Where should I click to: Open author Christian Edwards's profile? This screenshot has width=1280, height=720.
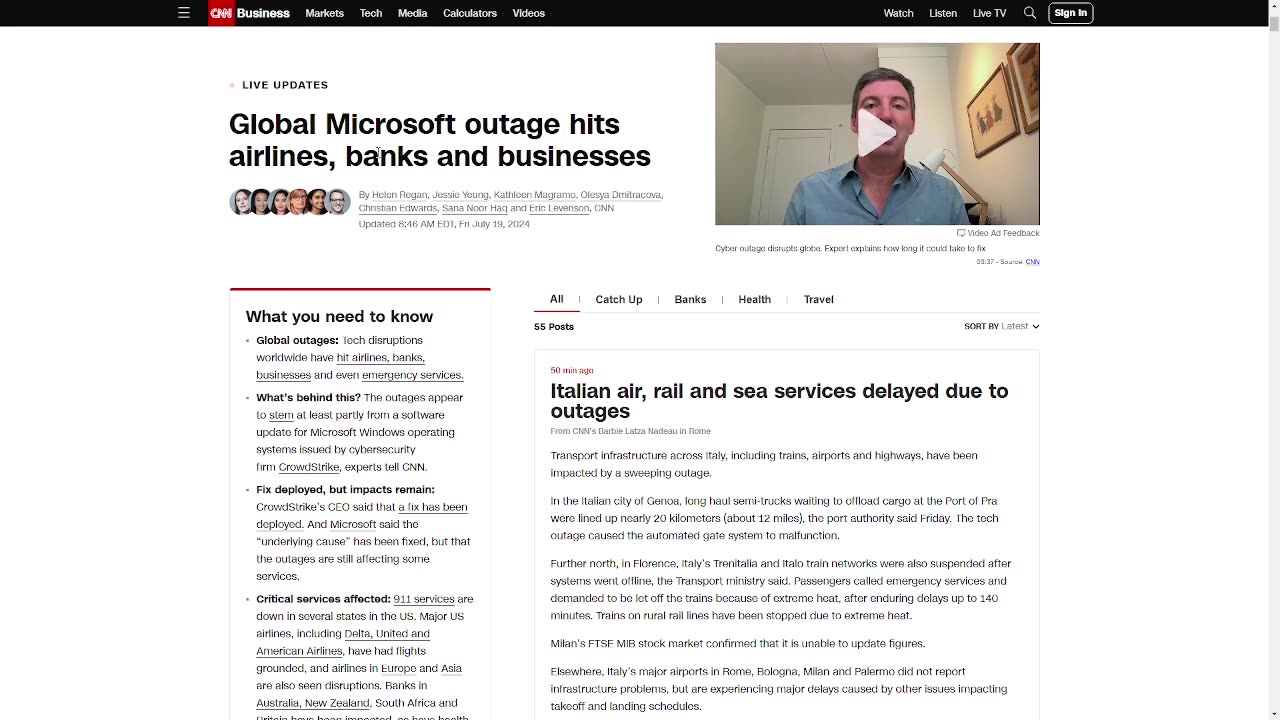coord(398,208)
